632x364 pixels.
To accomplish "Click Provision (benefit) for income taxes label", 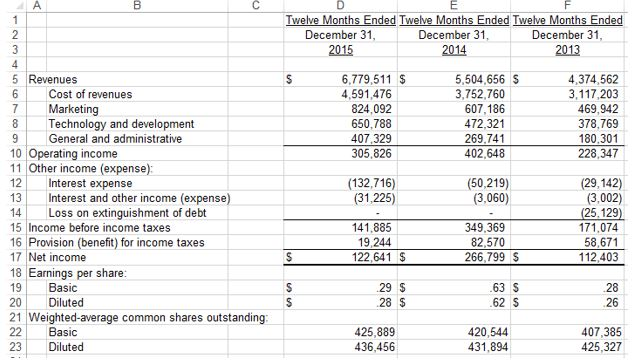I will 116,243.
